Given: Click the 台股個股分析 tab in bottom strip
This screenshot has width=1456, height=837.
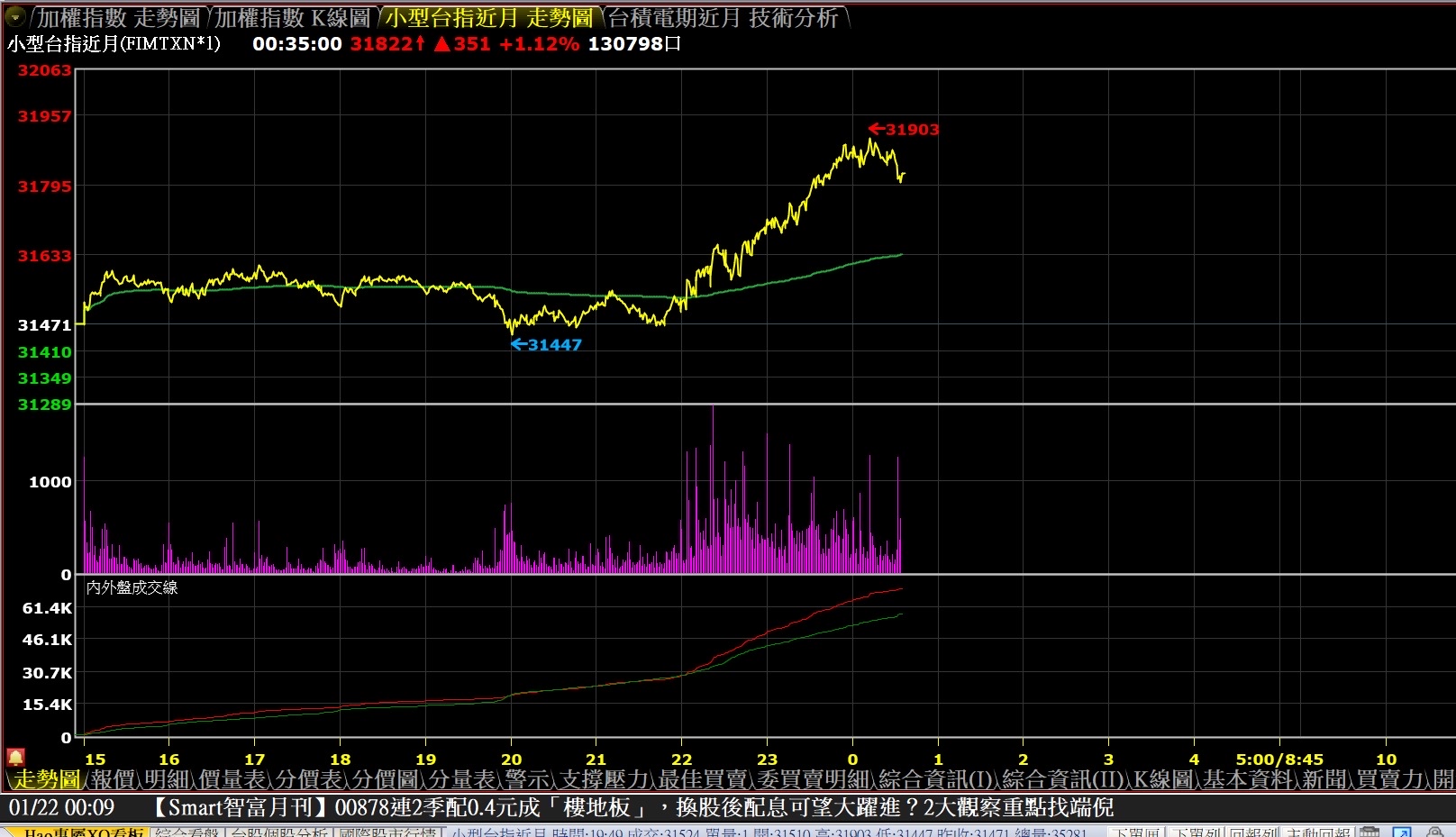Looking at the screenshot, I should click(x=279, y=832).
